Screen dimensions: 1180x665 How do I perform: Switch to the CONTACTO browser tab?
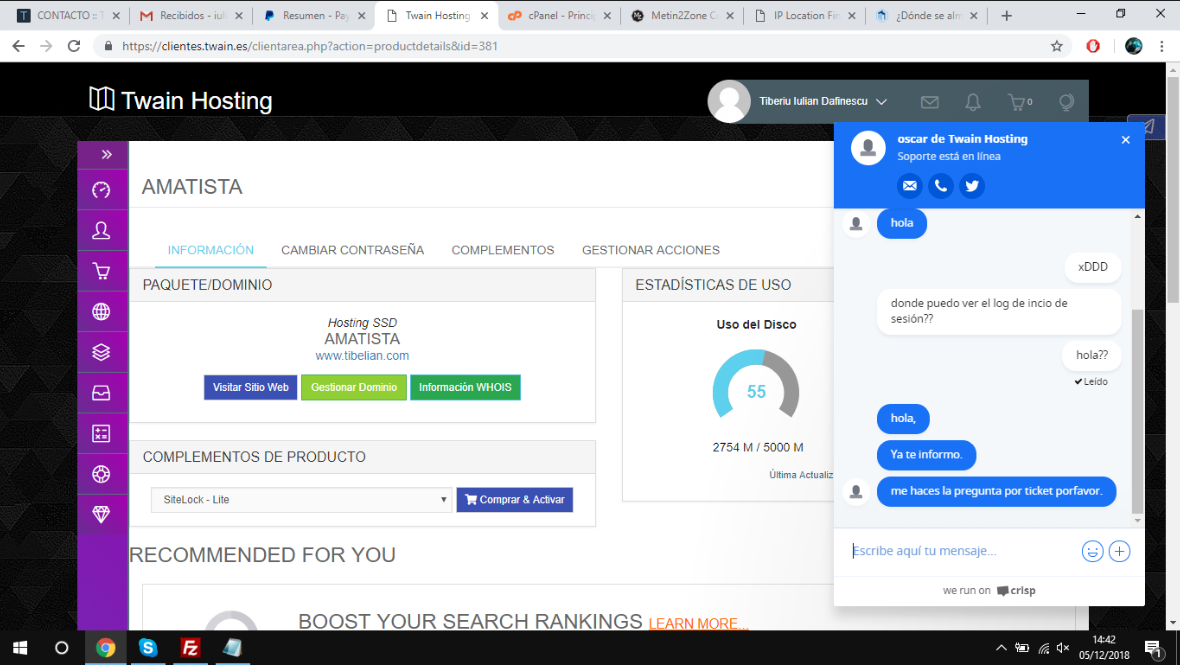pos(68,15)
